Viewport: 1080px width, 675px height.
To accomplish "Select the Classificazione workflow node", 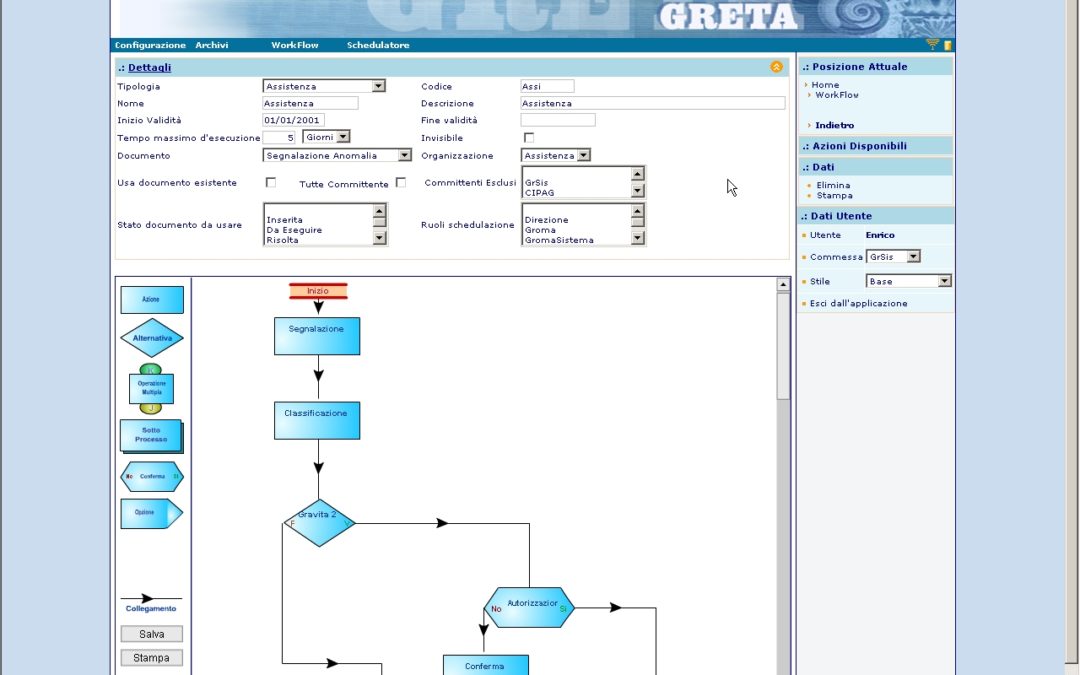I will (317, 421).
